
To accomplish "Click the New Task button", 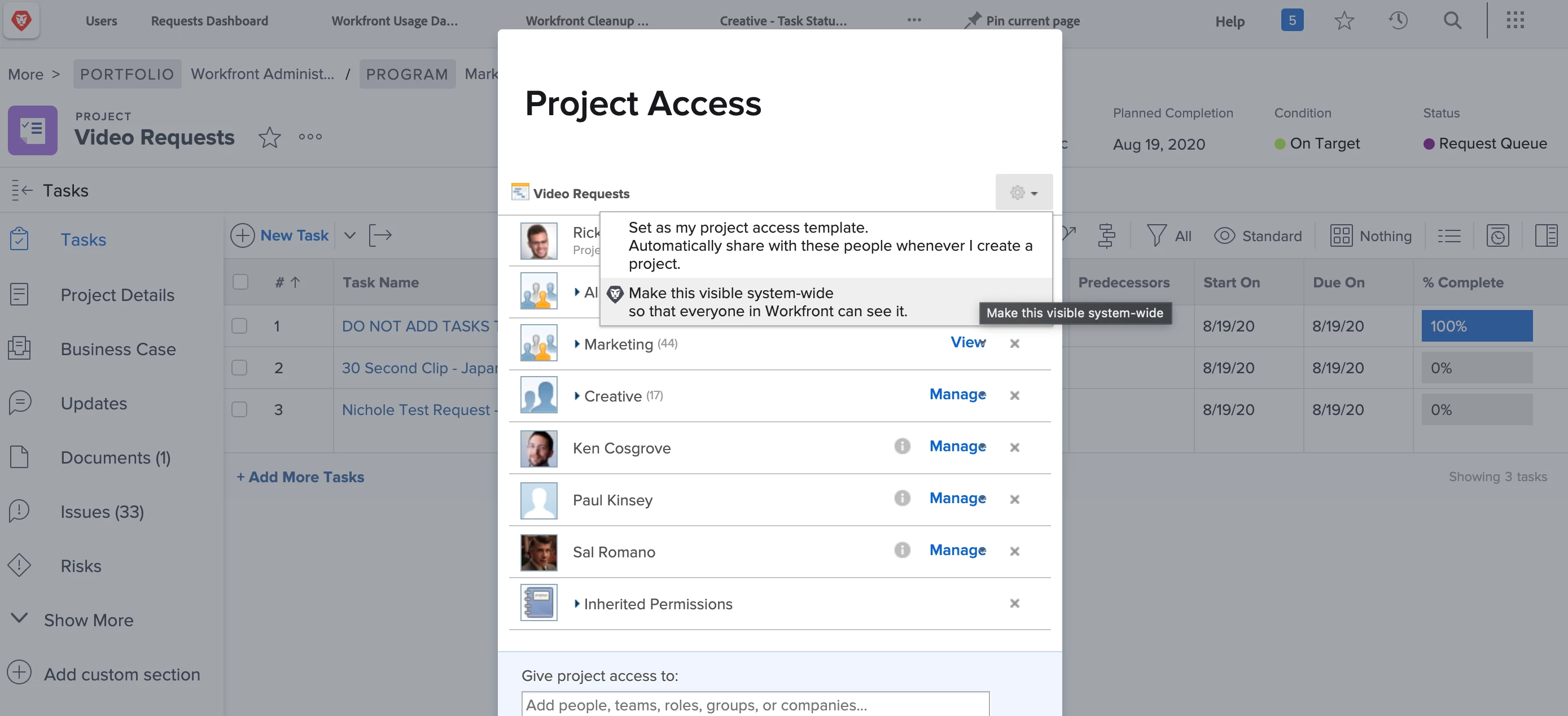I will [x=280, y=235].
